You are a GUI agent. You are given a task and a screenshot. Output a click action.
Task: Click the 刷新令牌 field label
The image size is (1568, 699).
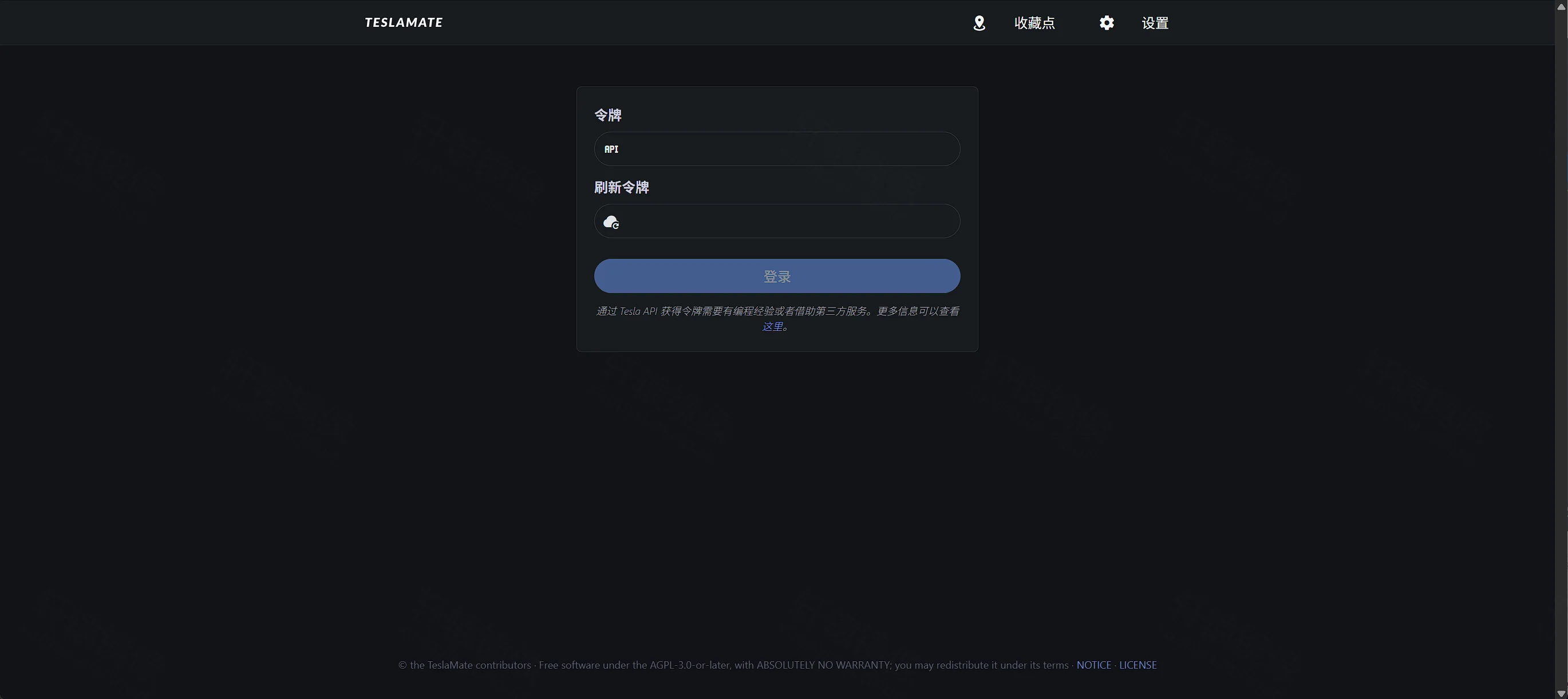coord(622,188)
